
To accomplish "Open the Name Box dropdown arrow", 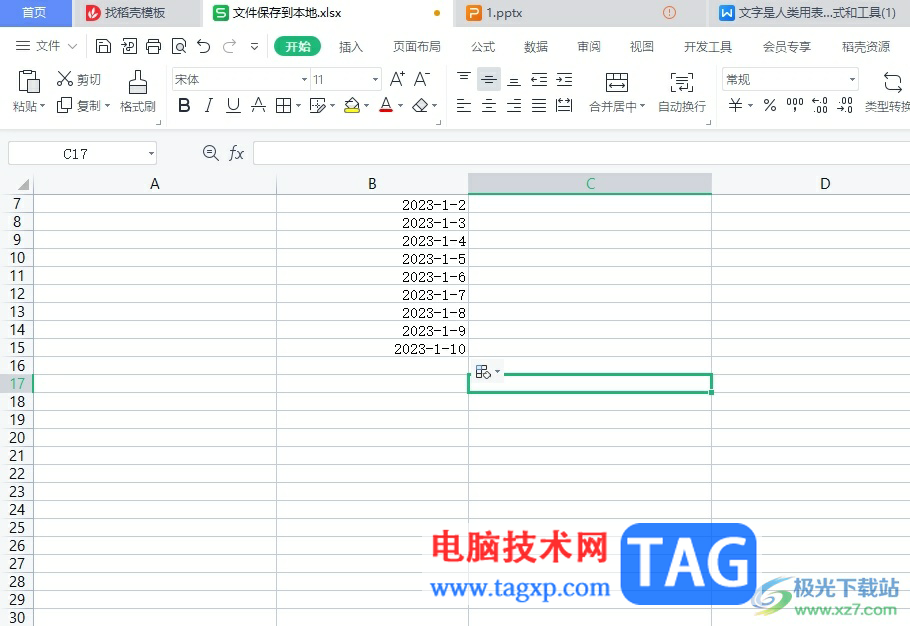I will point(151,154).
